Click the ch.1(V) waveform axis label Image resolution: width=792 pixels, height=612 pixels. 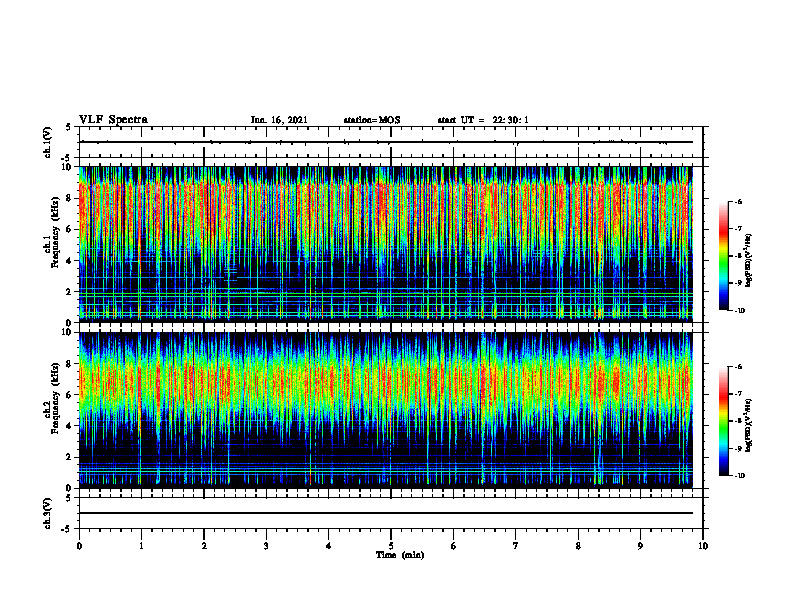tap(48, 142)
